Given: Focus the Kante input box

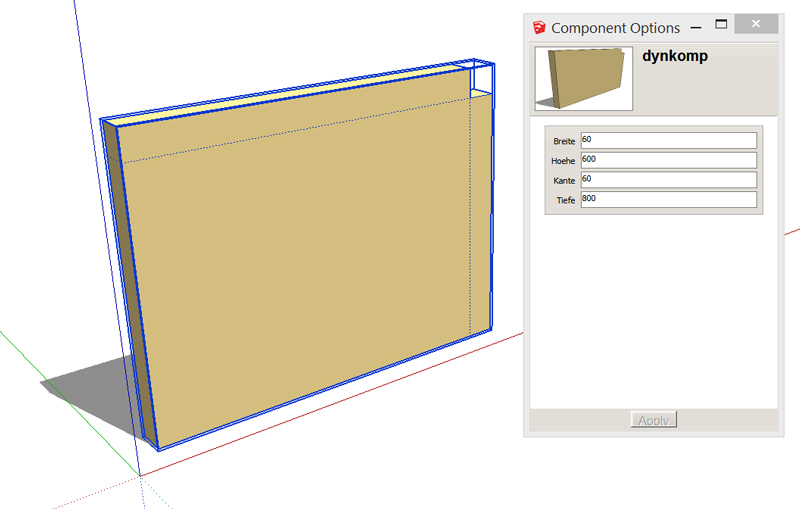Looking at the screenshot, I should tap(668, 180).
